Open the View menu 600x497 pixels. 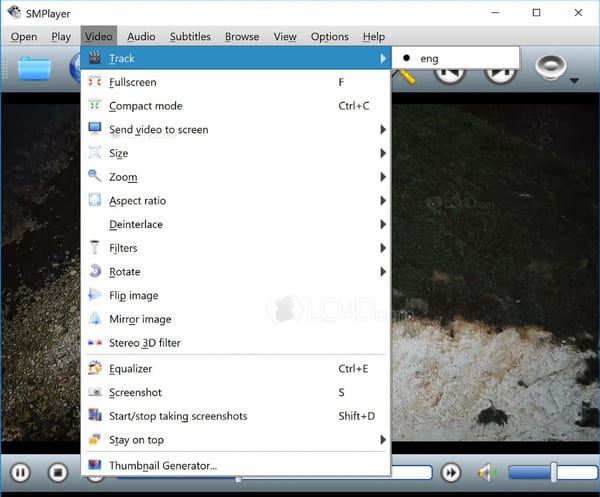285,37
